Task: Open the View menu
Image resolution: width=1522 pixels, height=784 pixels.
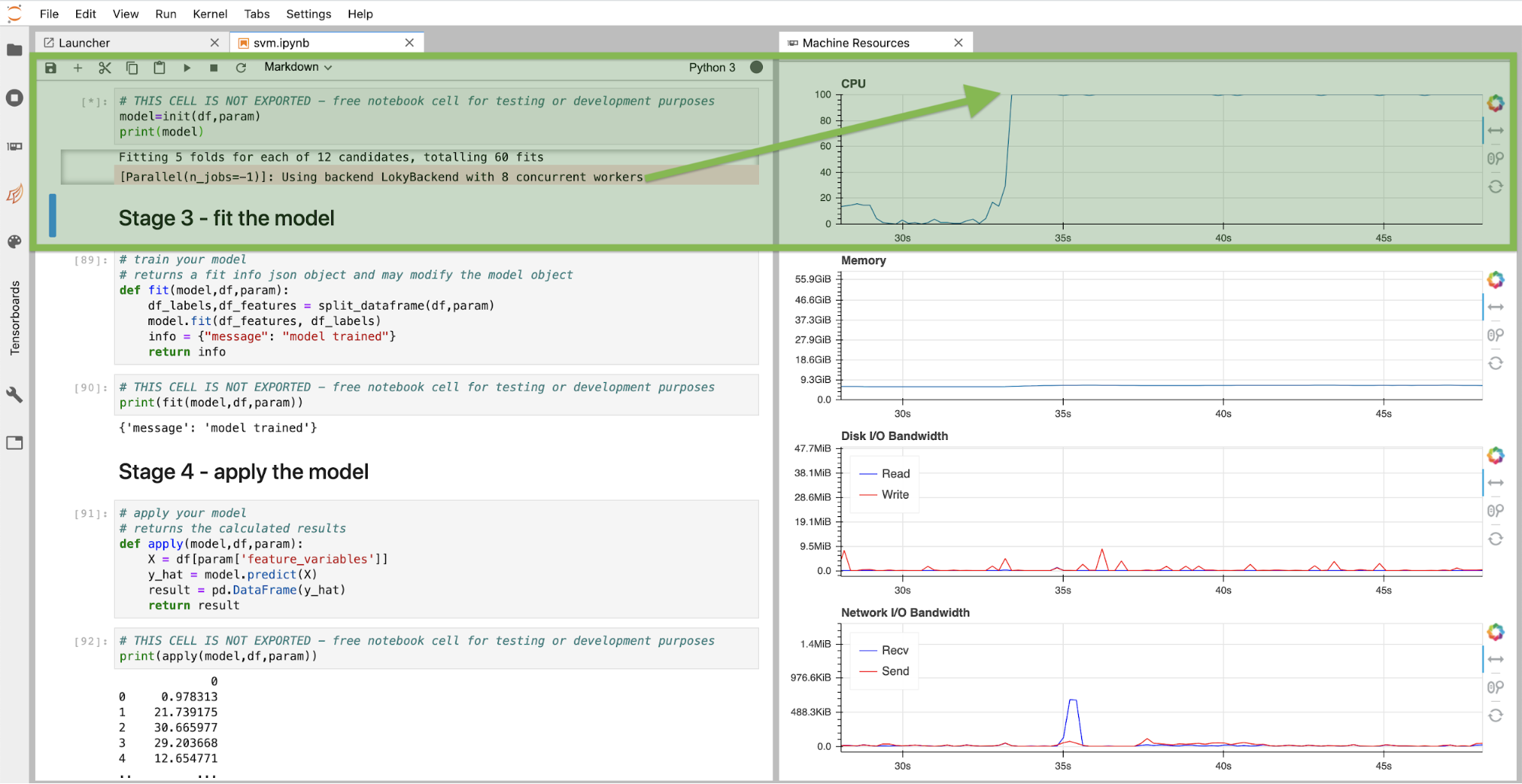Action: pos(126,14)
